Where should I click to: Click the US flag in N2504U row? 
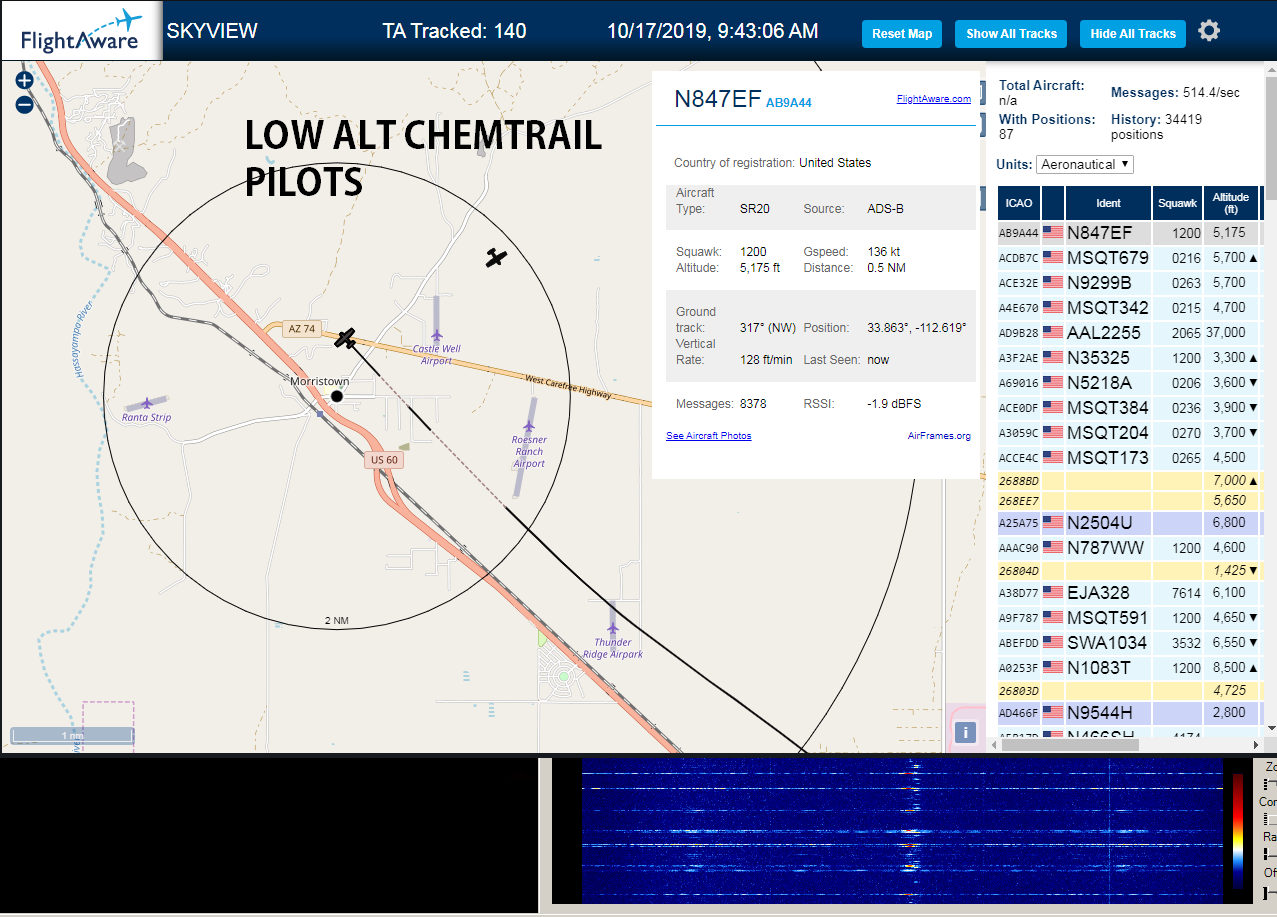tap(1053, 522)
